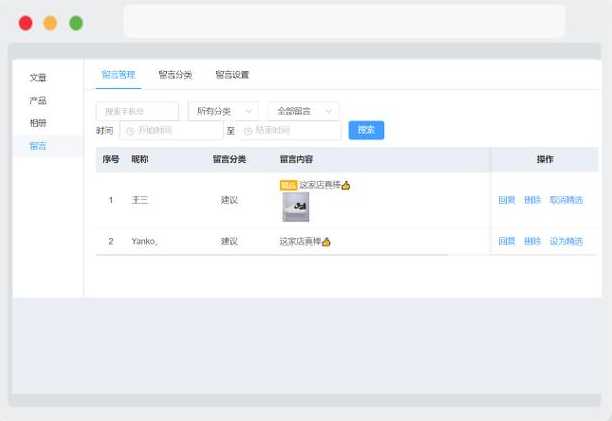
Task: Switch to the 留言设置 tab
Action: coord(232,75)
